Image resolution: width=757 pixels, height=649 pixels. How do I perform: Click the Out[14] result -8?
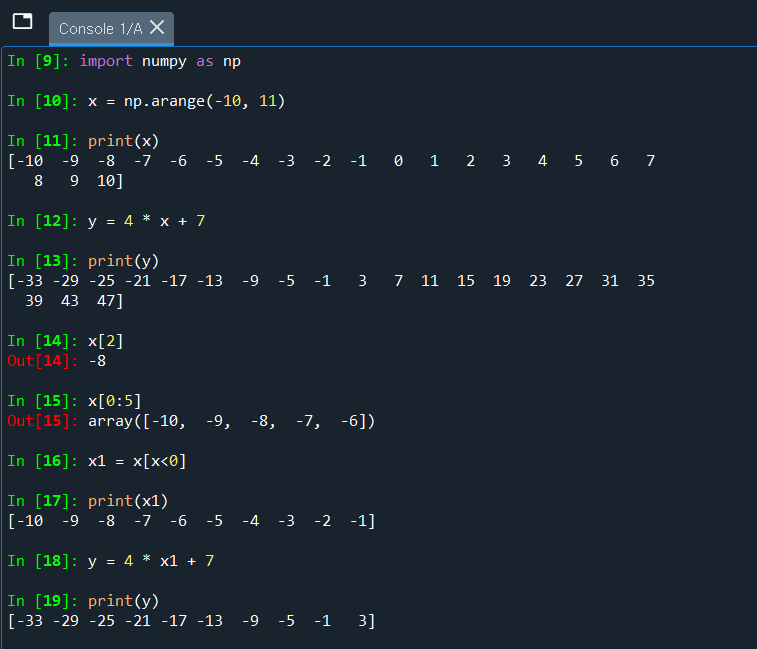pos(98,361)
